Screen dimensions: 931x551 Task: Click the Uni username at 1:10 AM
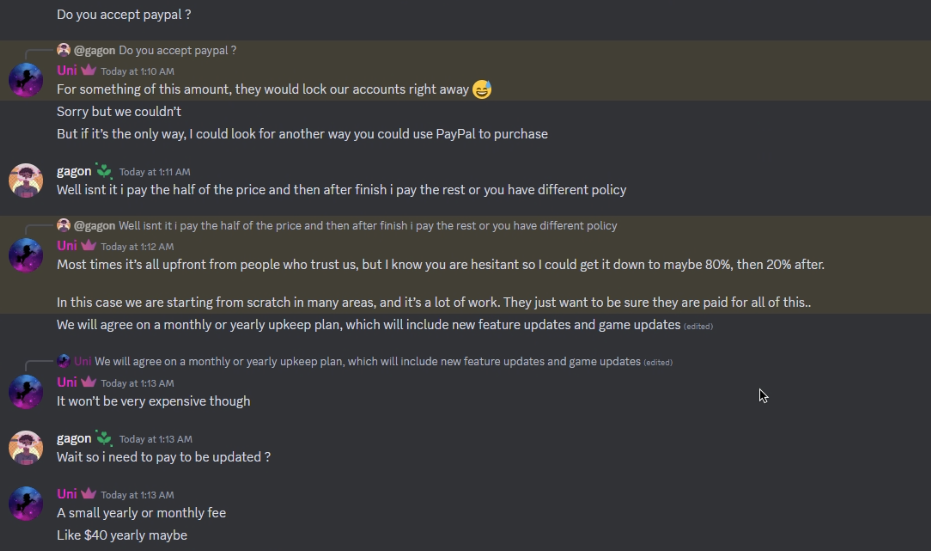point(67,71)
